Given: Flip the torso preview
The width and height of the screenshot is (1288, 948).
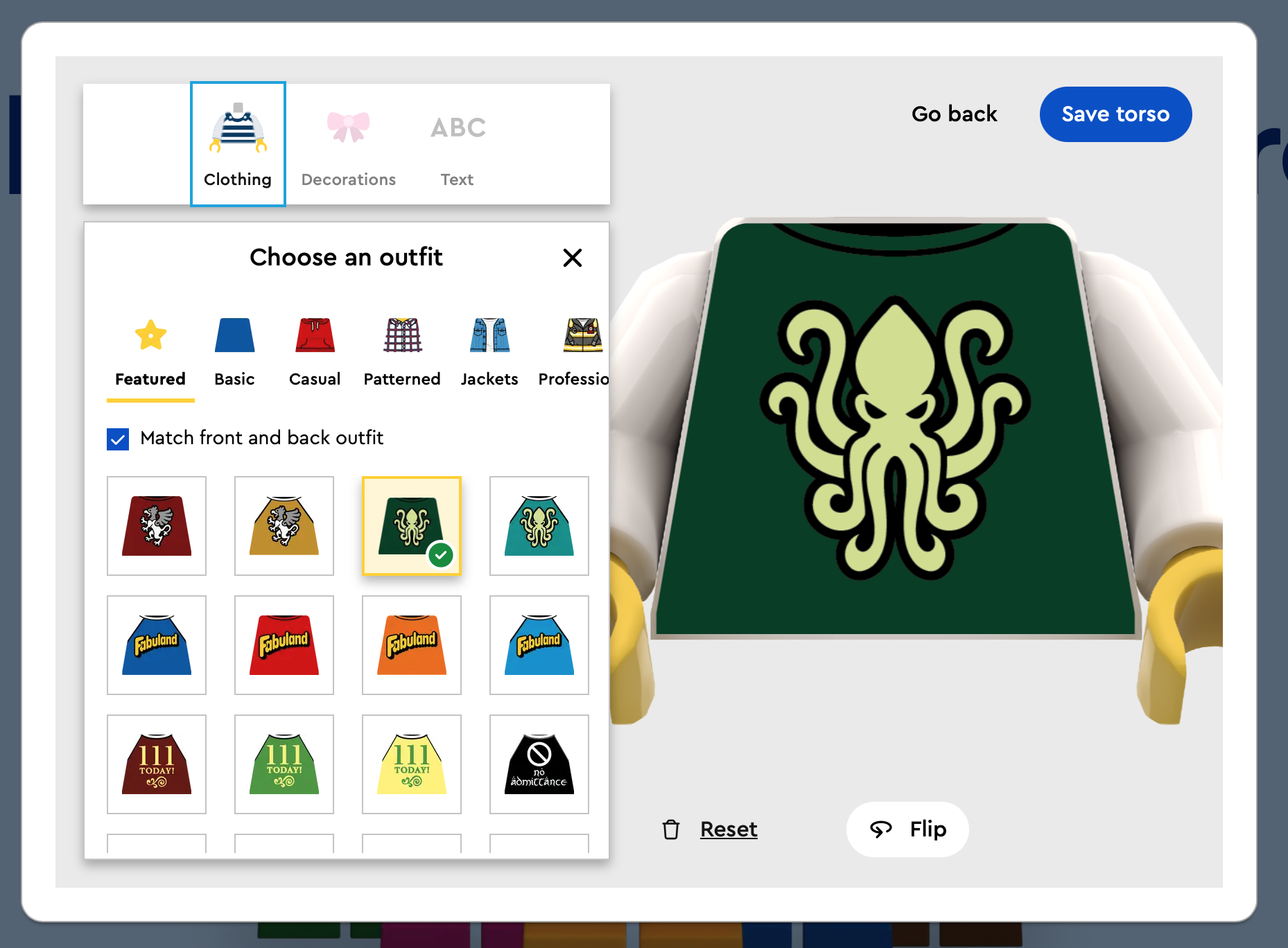Looking at the screenshot, I should (x=907, y=829).
